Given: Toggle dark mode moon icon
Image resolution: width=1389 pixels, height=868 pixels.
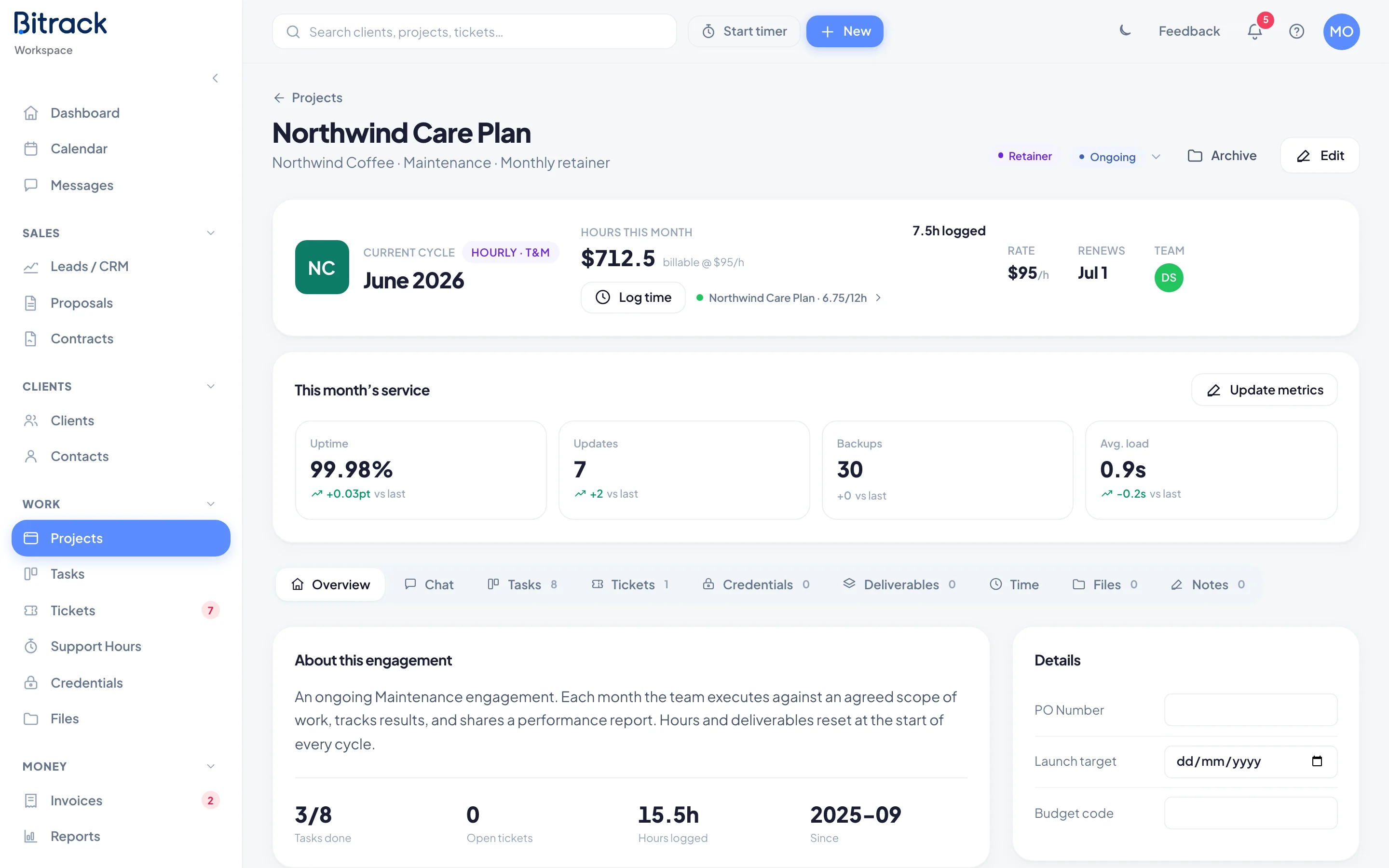Looking at the screenshot, I should coord(1125,31).
